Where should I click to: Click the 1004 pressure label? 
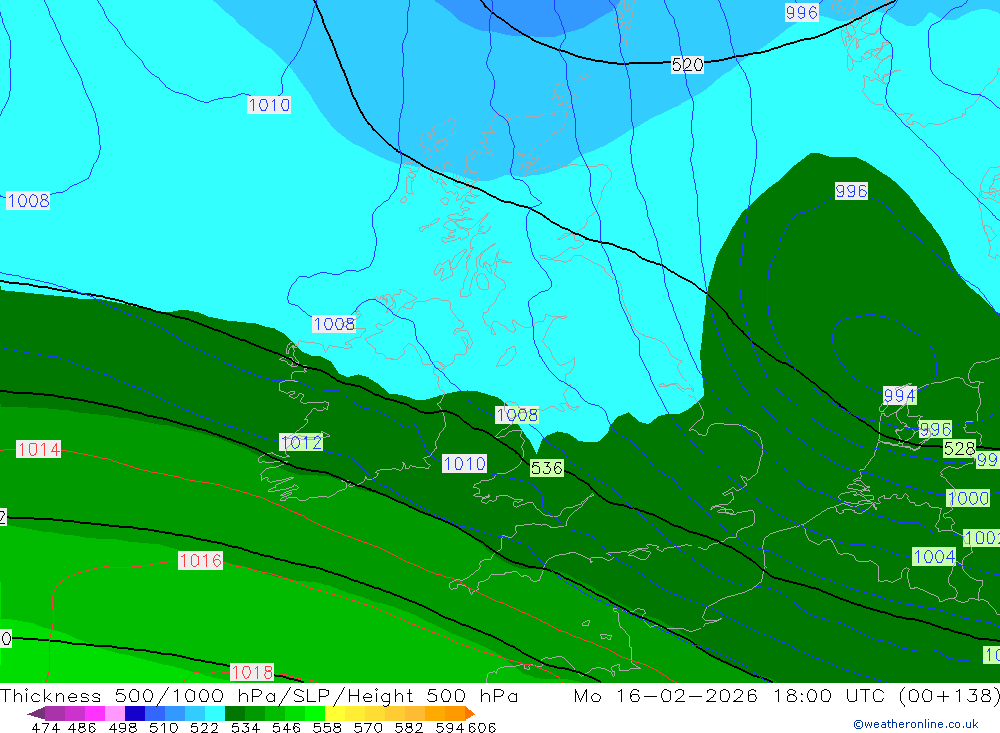[934, 557]
